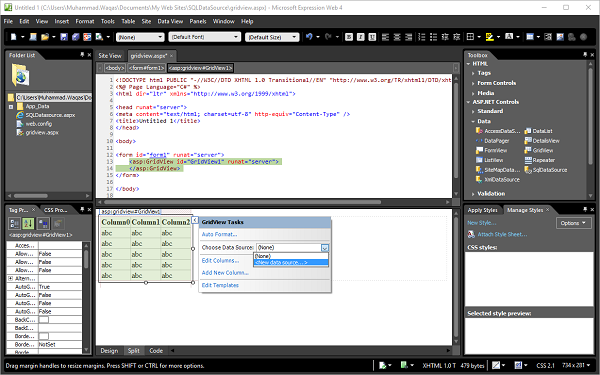This screenshot has height=375, width=600.
Task: Click SqlDataSource icon in Toolbox
Action: pos(528,170)
